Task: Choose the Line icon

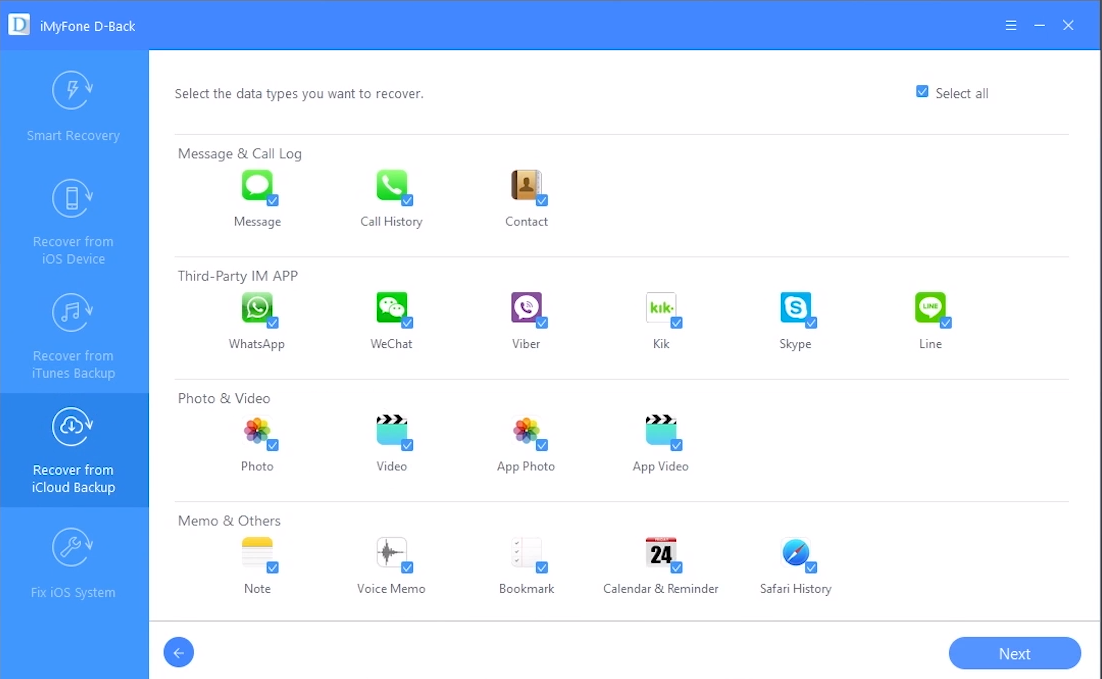Action: [x=930, y=308]
